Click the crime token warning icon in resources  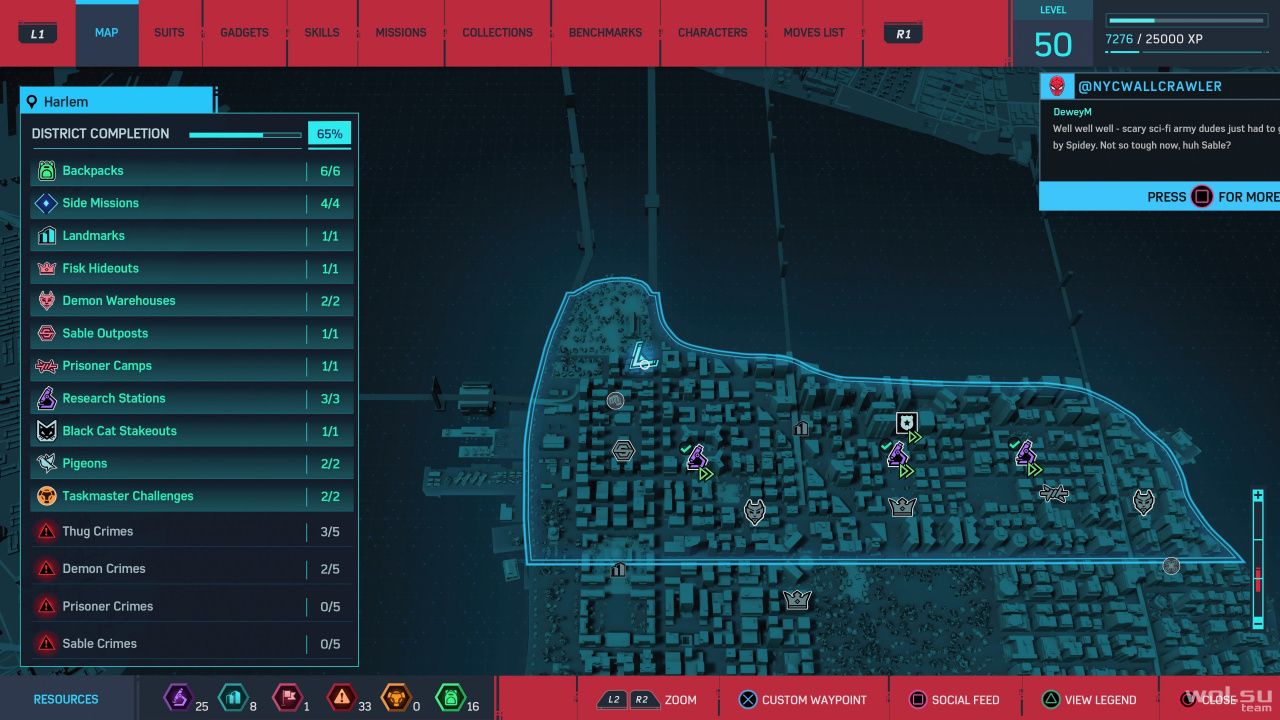coord(342,697)
